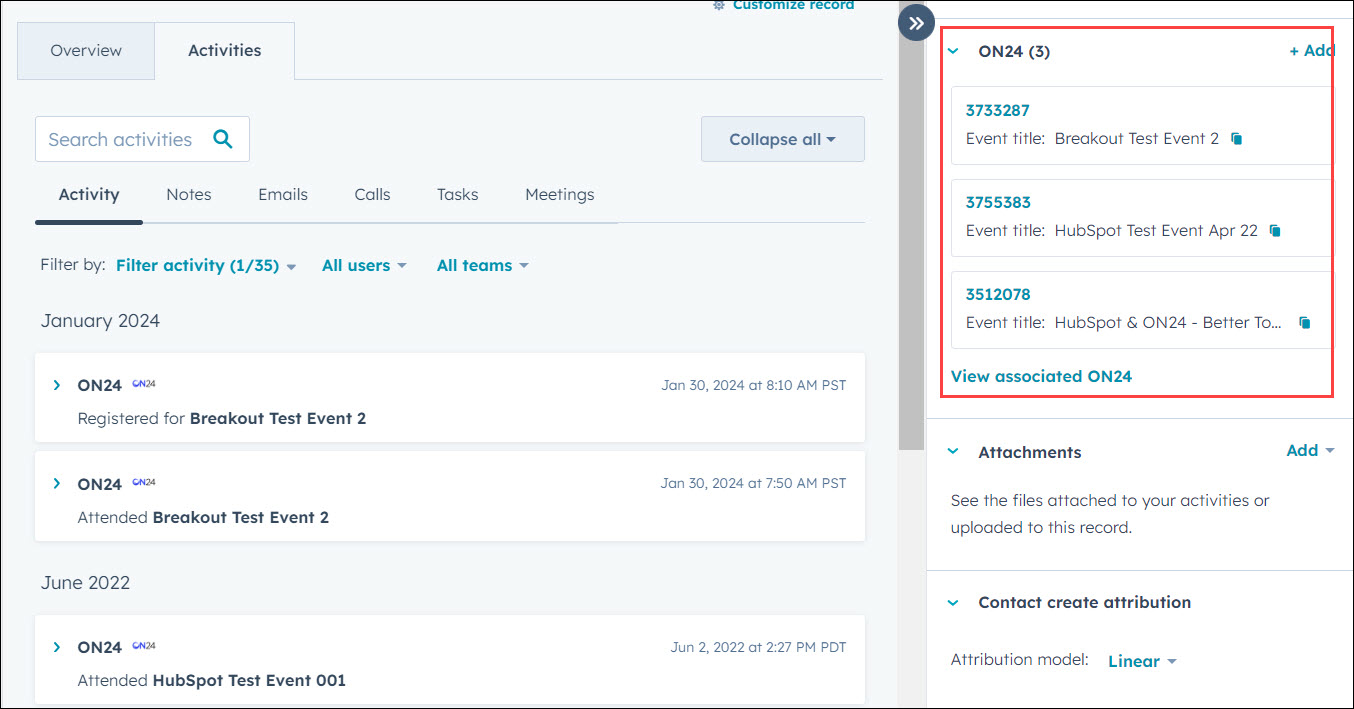The image size is (1354, 709).
Task: Click the search magnifier icon in activities
Action: 223,139
